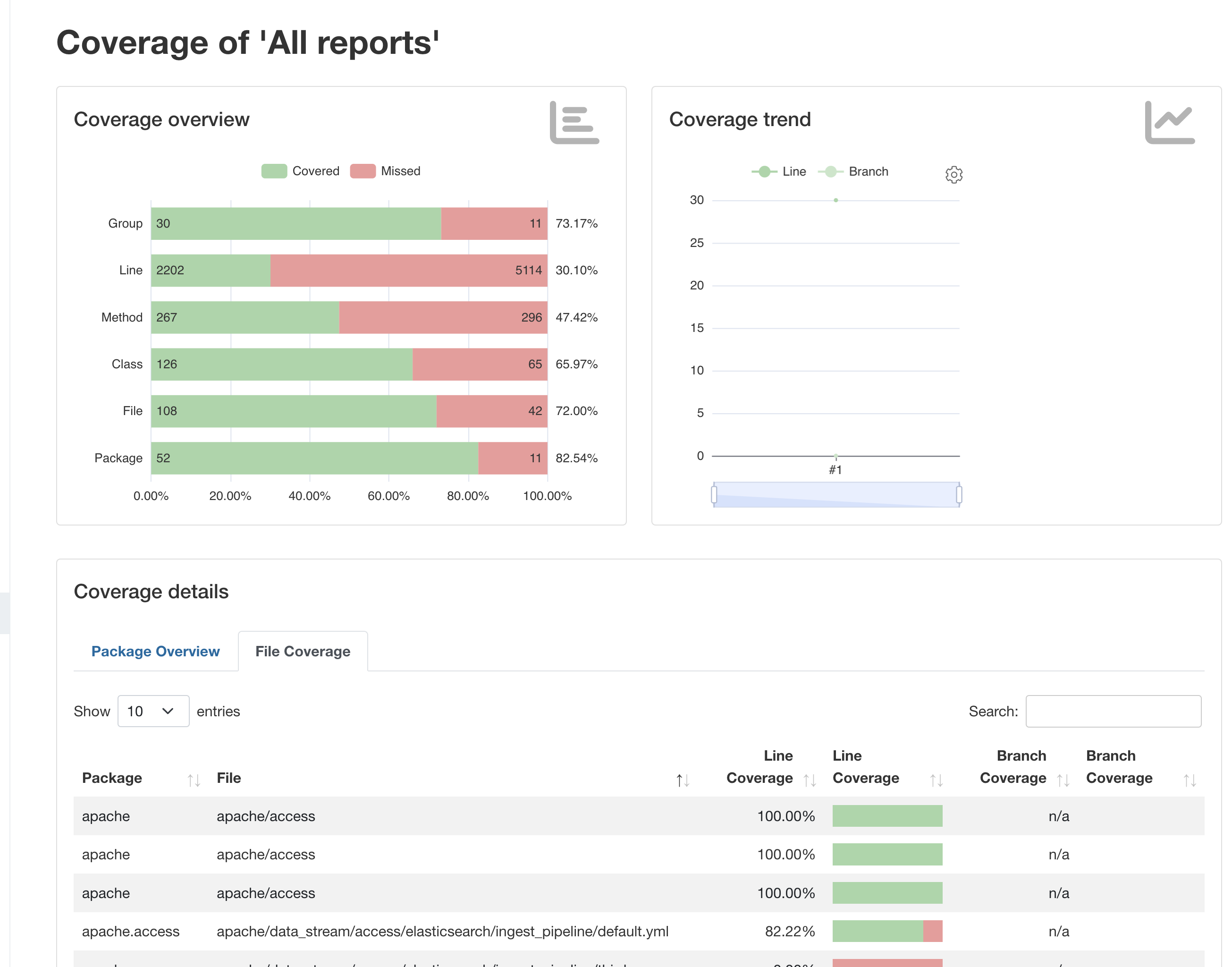
Task: Click Line row covered bar 2202
Action: coord(211,270)
